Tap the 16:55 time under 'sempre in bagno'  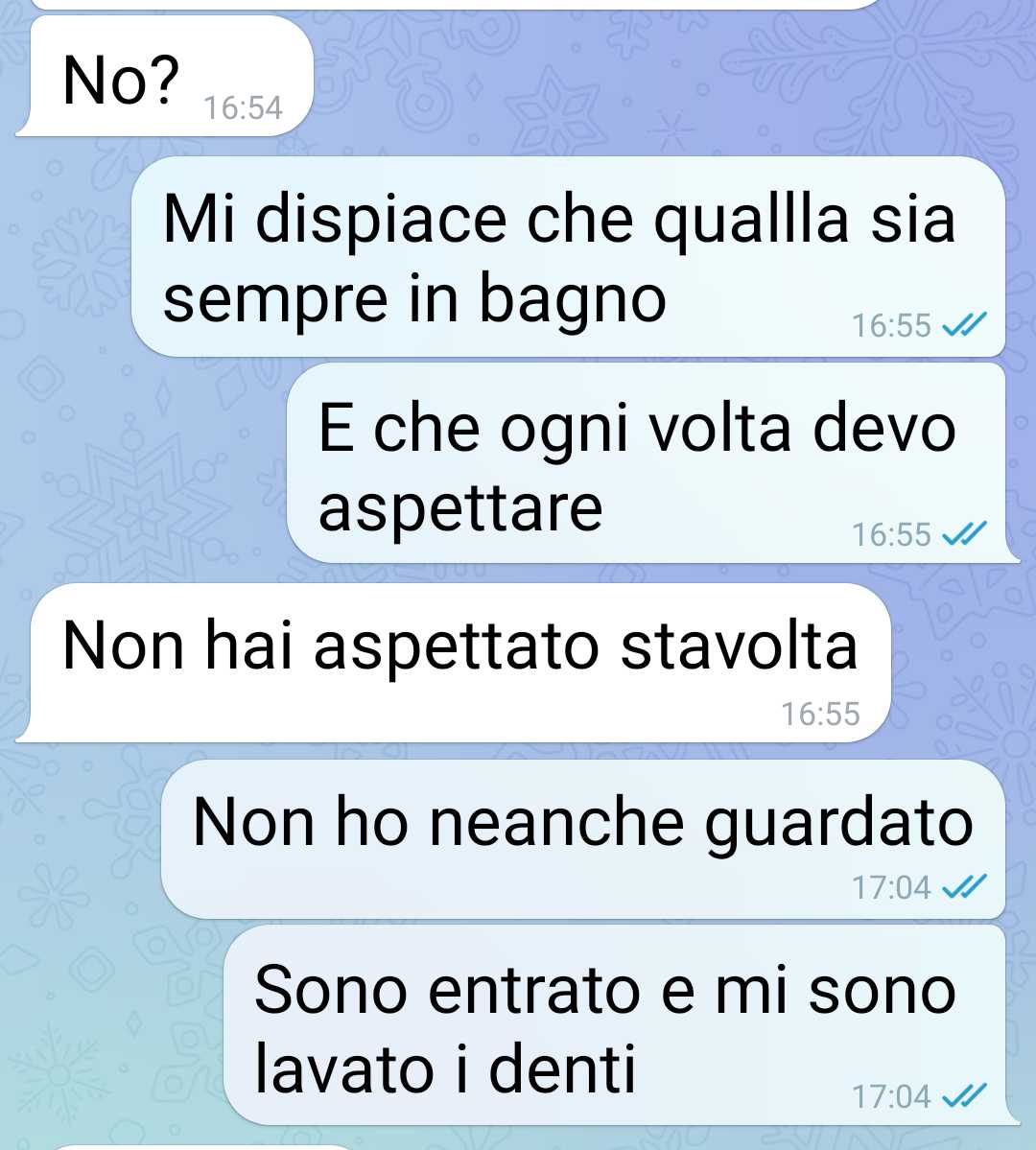pyautogui.click(x=891, y=325)
